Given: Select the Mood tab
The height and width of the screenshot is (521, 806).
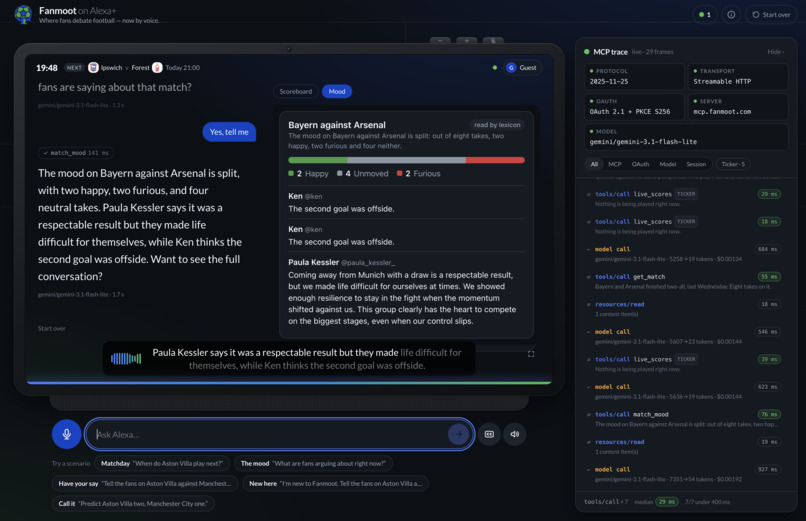Looking at the screenshot, I should [x=337, y=91].
